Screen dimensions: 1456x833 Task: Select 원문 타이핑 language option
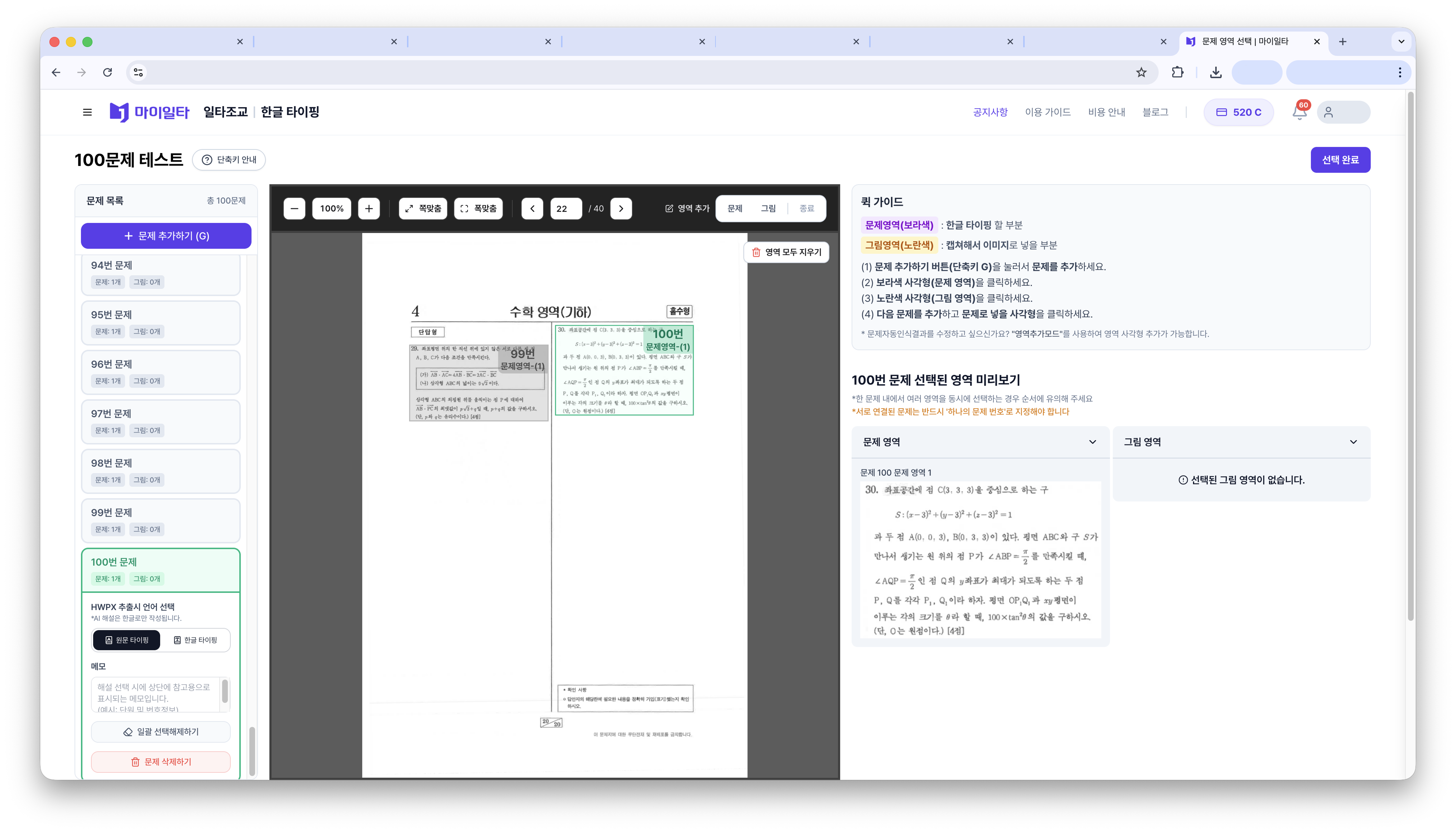click(x=127, y=639)
